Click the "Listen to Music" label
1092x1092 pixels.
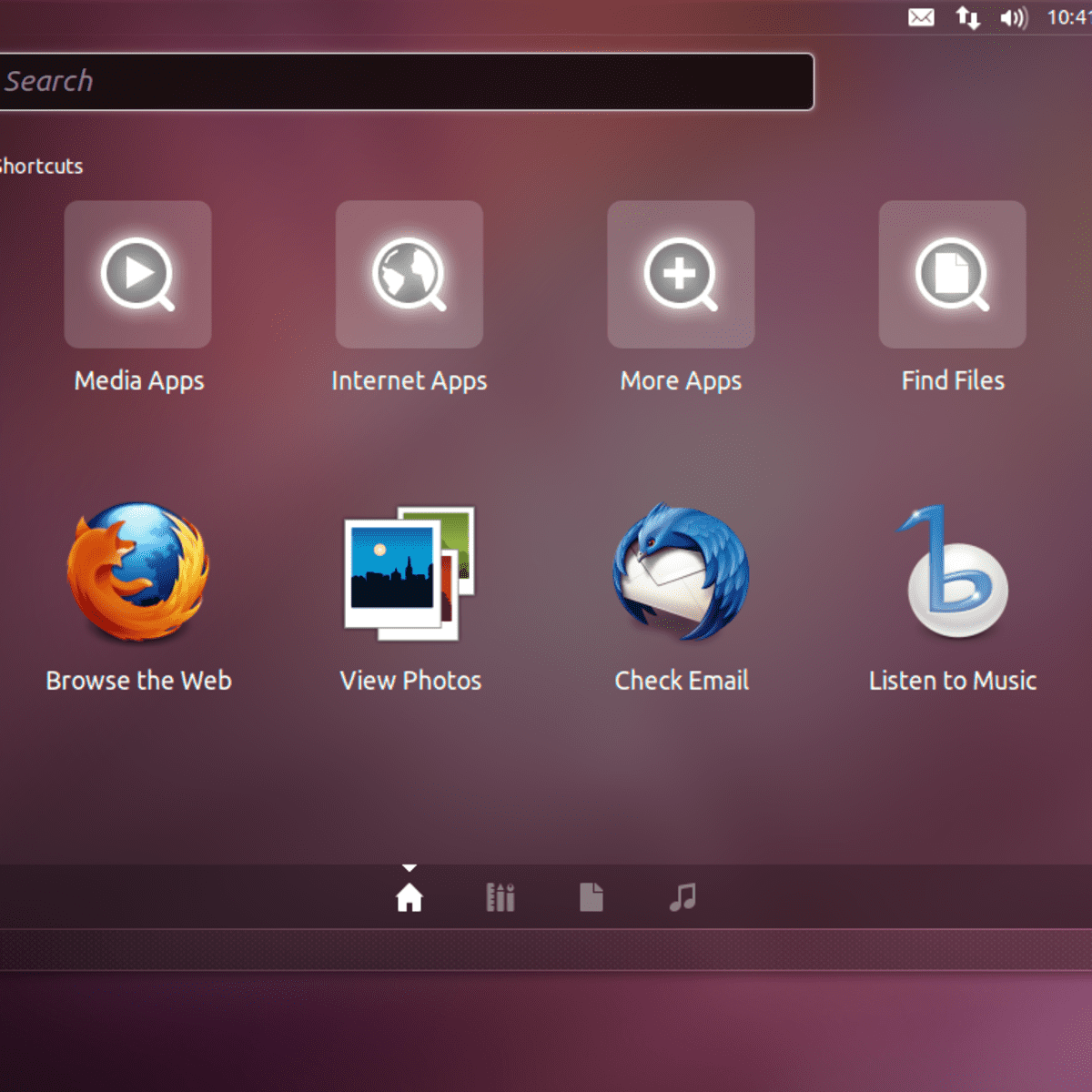tap(953, 681)
